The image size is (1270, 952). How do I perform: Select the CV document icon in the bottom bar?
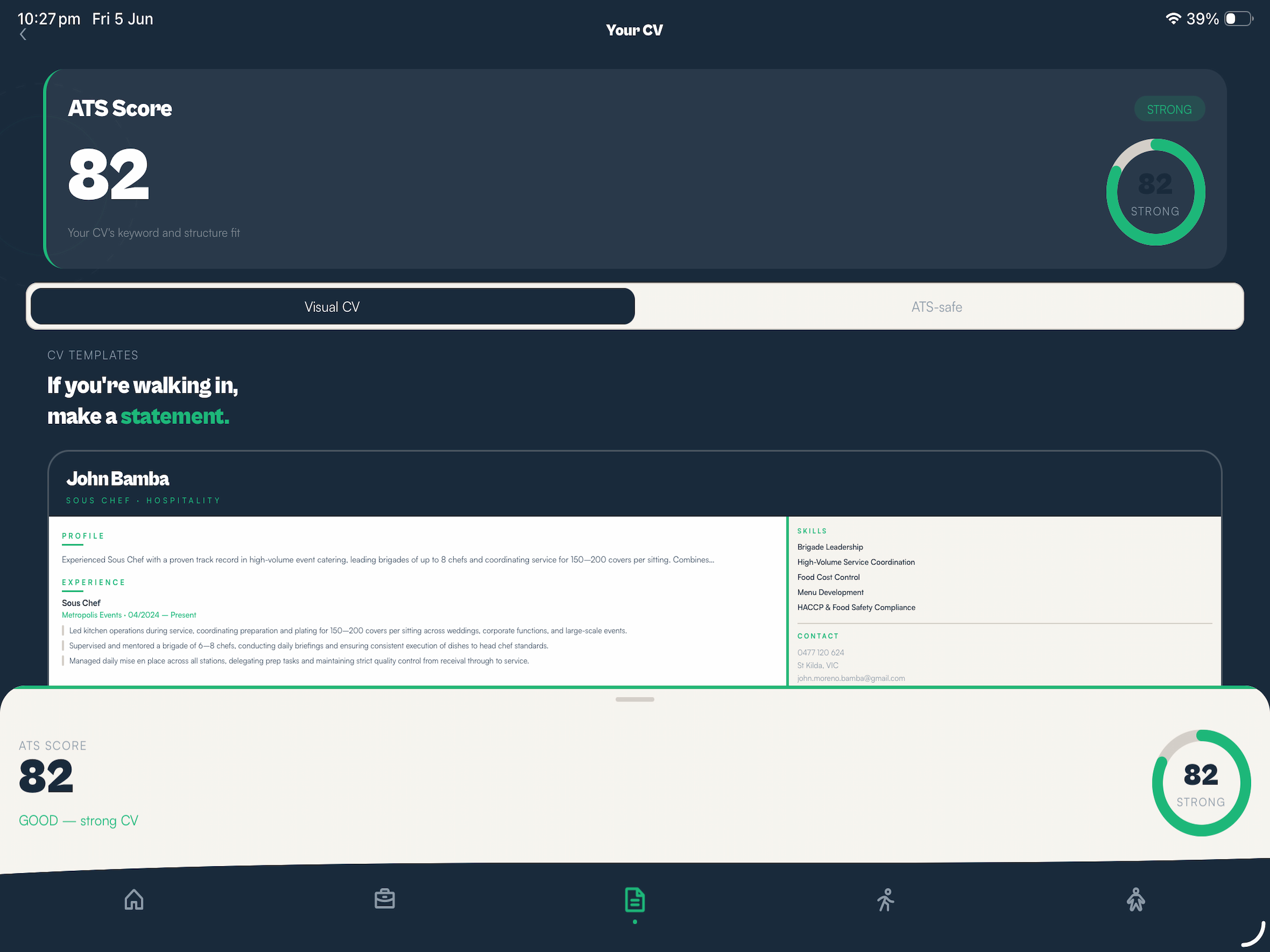click(x=635, y=900)
